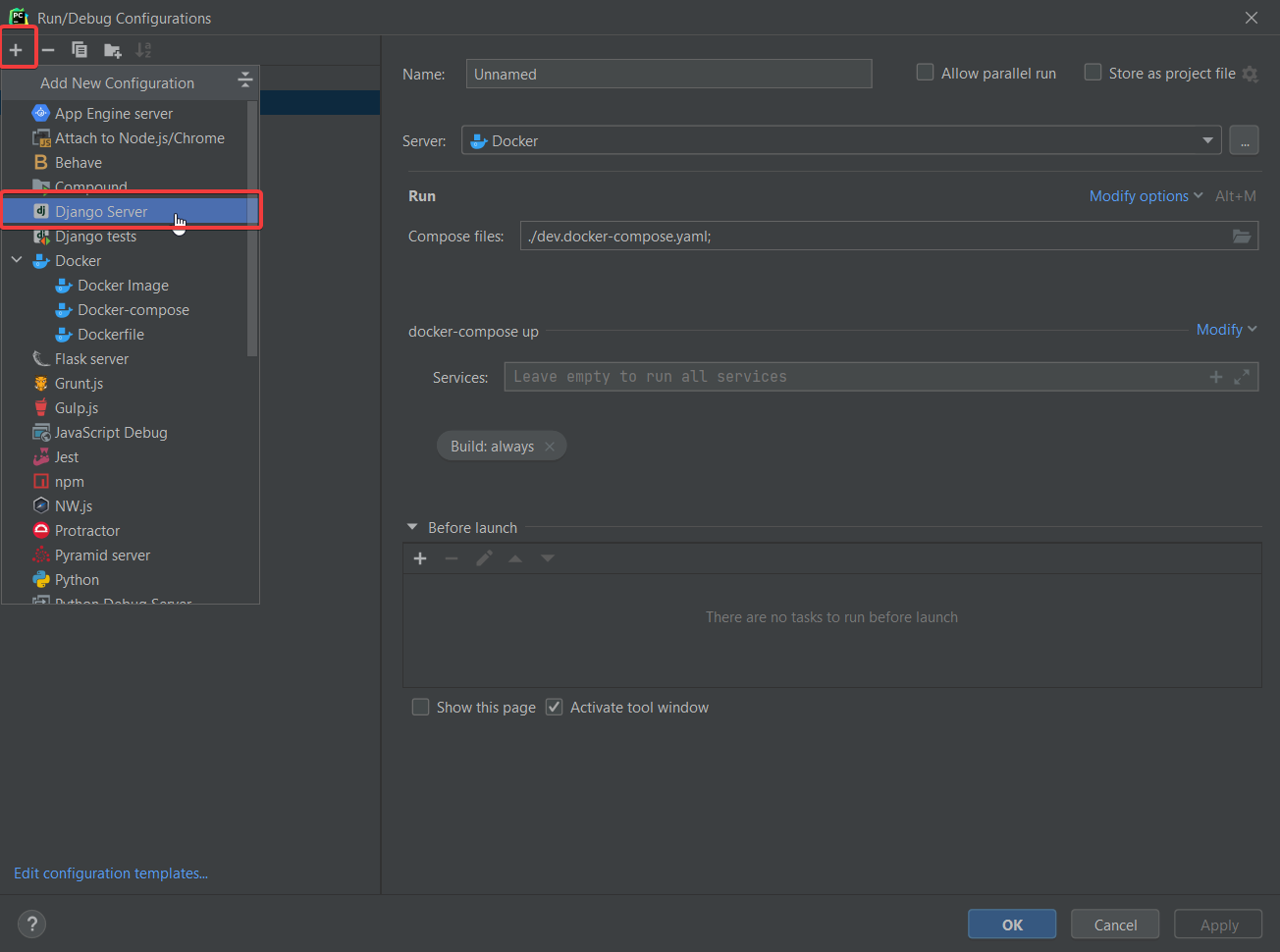Click the folder browse icon for Compose files
The height and width of the screenshot is (952, 1280).
[x=1242, y=237]
